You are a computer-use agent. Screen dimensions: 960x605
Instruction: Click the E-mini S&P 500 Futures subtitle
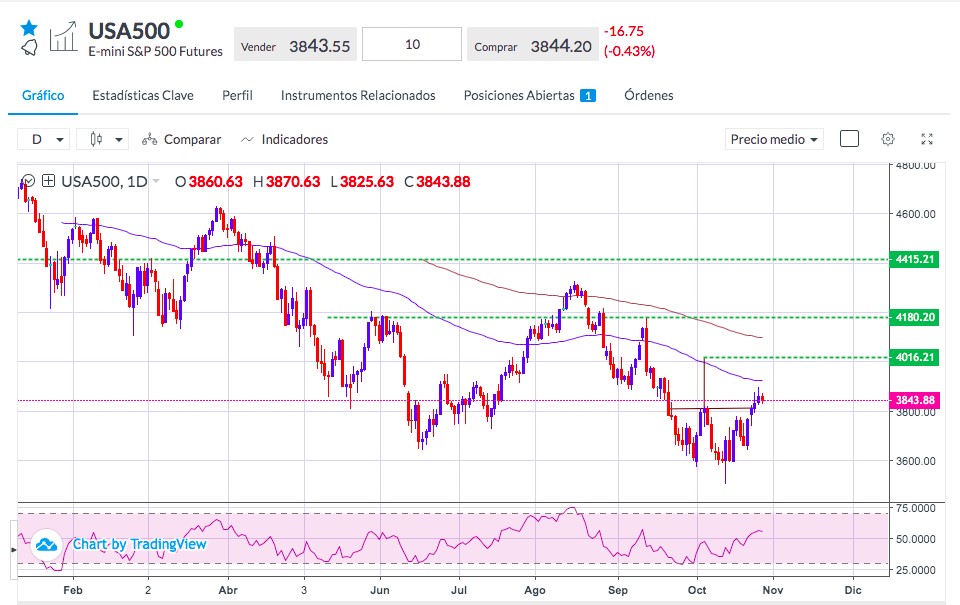point(156,51)
